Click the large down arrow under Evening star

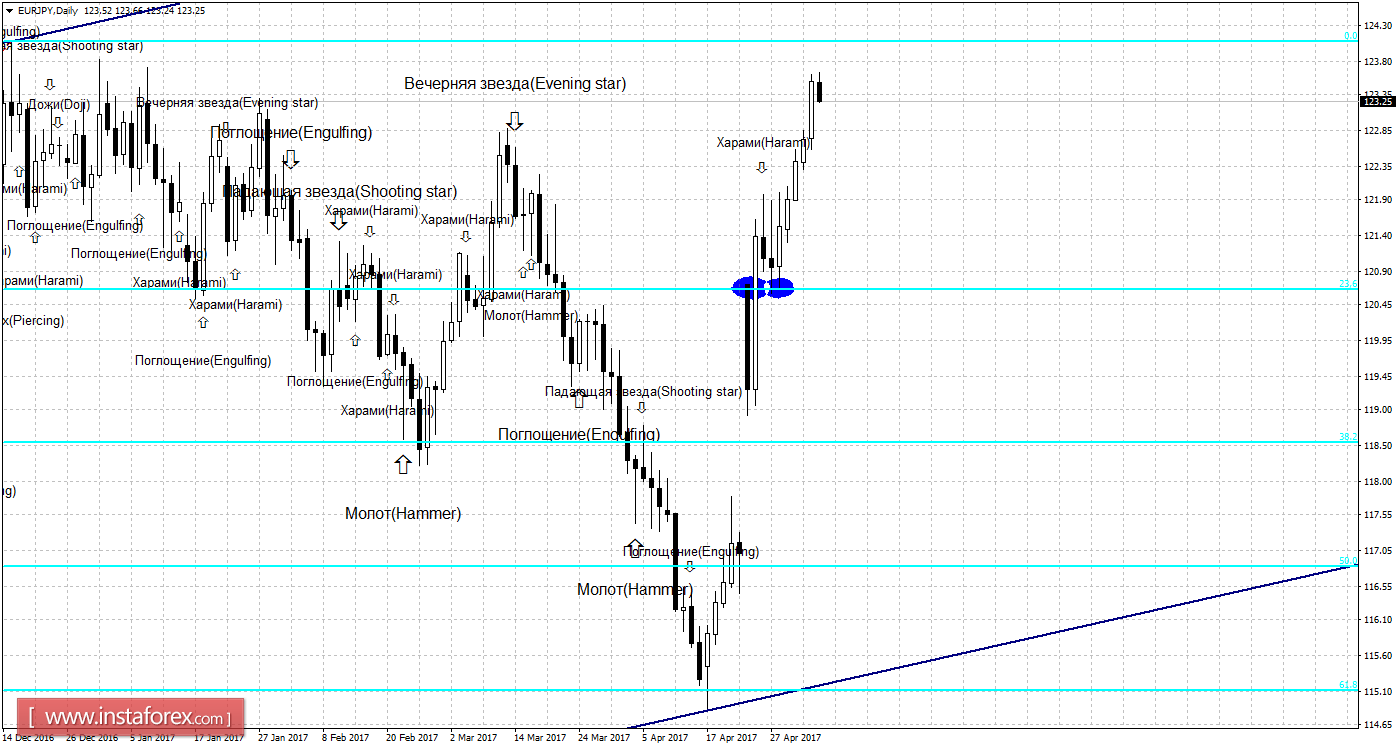tap(514, 121)
